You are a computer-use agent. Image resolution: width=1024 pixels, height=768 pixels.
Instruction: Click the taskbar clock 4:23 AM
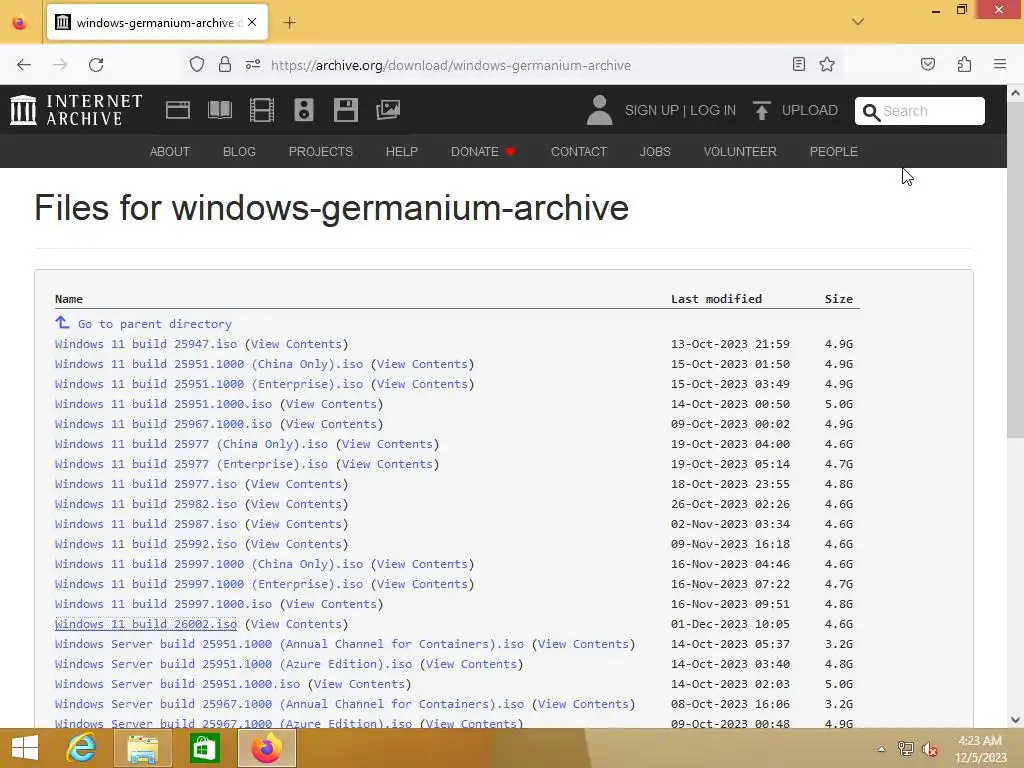coord(980,741)
